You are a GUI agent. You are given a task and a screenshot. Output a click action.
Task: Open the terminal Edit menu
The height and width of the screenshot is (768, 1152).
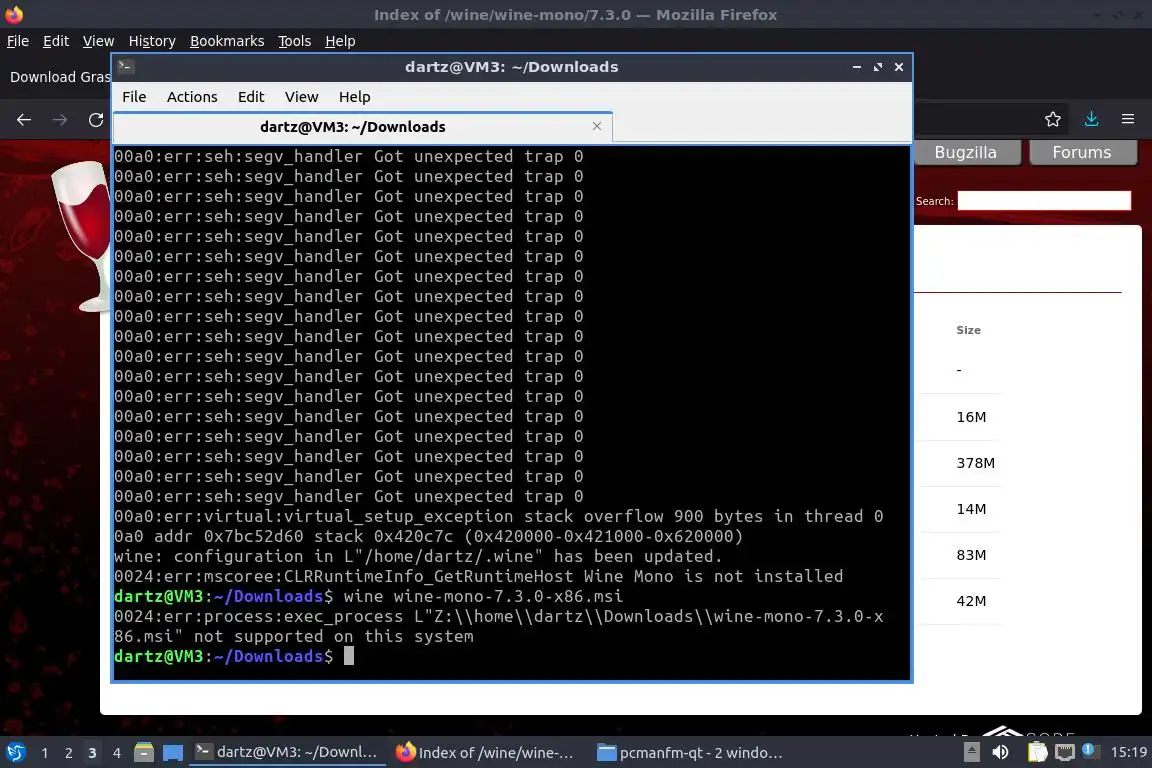[x=251, y=97]
